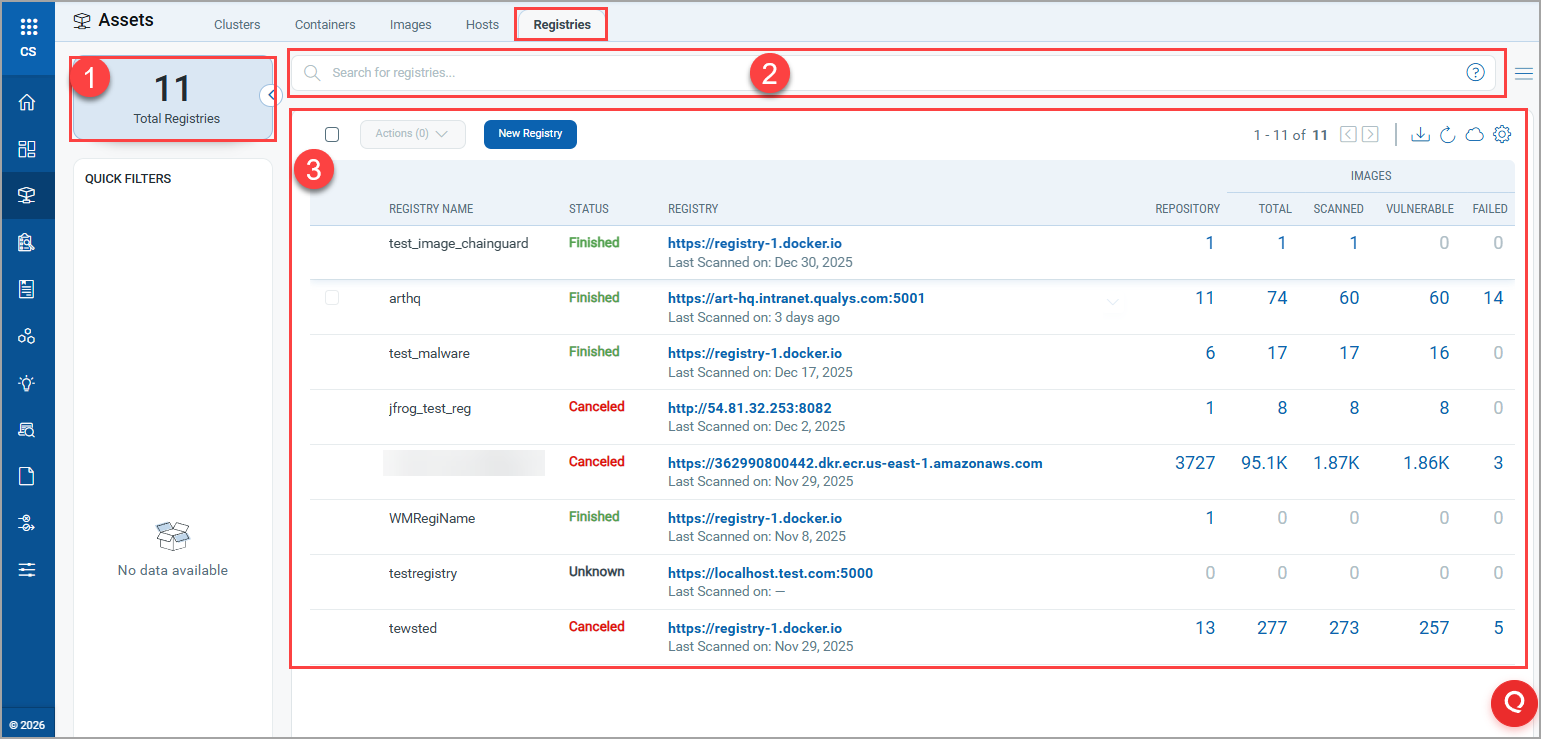Switch to the Containers tab

coord(325,24)
